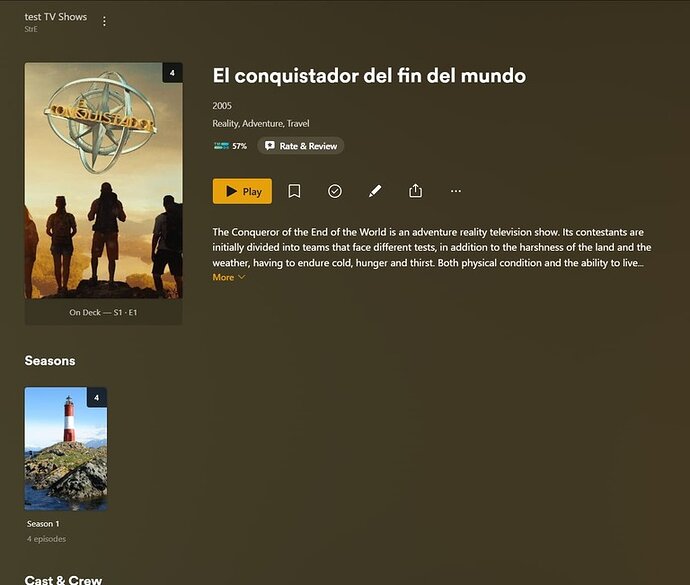Go to test TV Shows library
The image size is (690, 585).
click(x=55, y=17)
